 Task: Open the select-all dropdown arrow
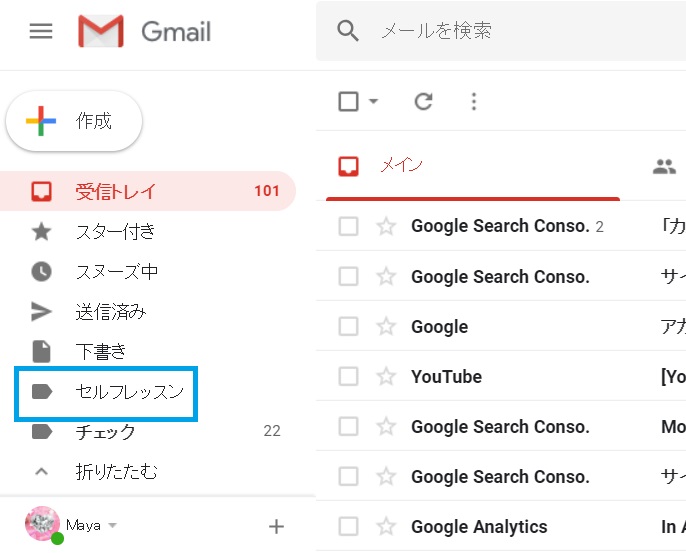click(373, 101)
